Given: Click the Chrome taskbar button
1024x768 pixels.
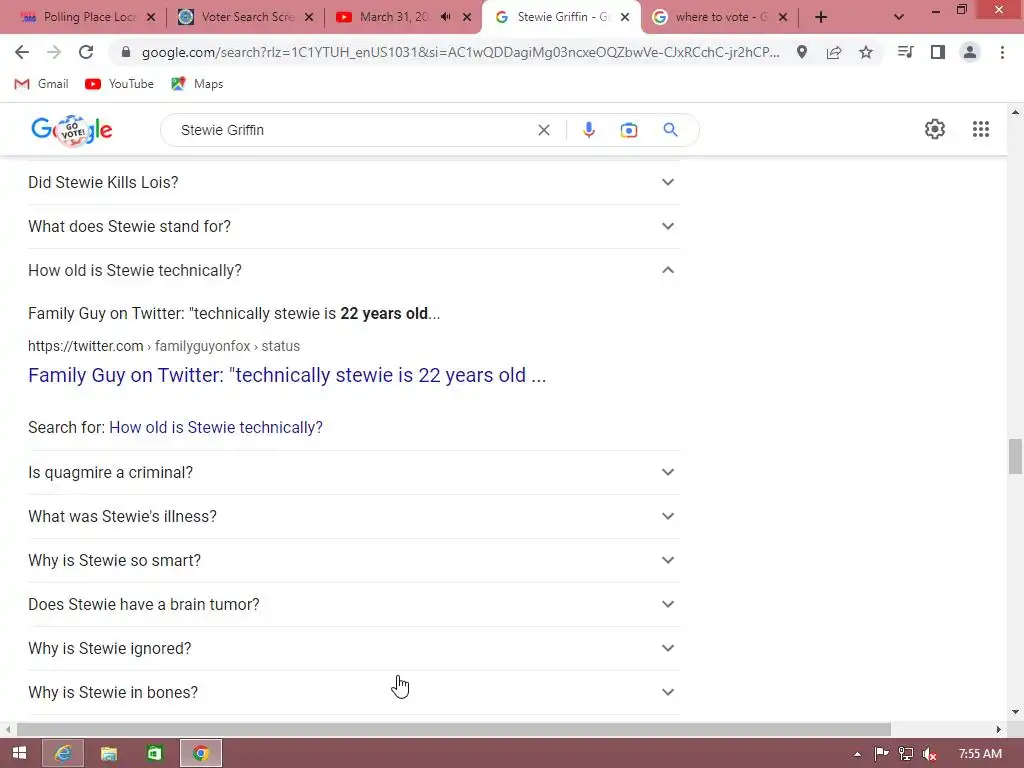Looking at the screenshot, I should [x=200, y=753].
